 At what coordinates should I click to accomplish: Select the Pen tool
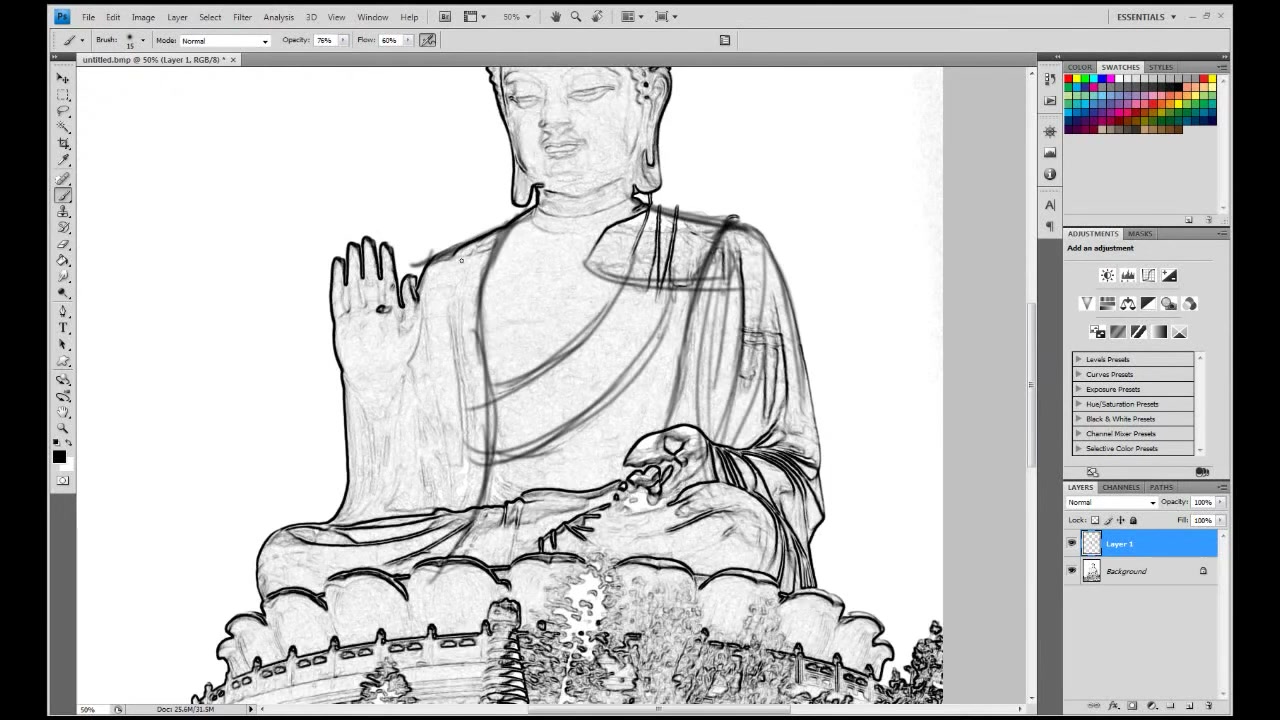coord(63,312)
